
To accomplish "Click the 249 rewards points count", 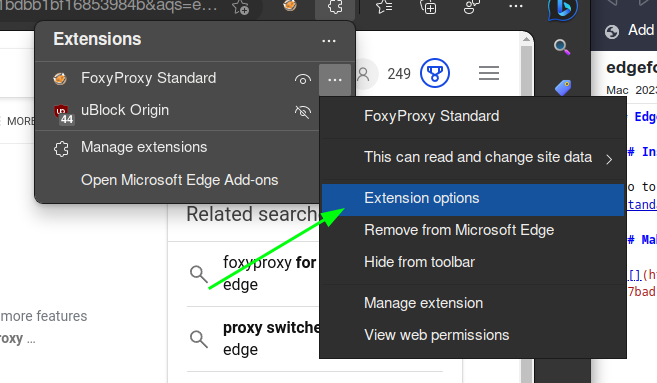I will [x=399, y=74].
